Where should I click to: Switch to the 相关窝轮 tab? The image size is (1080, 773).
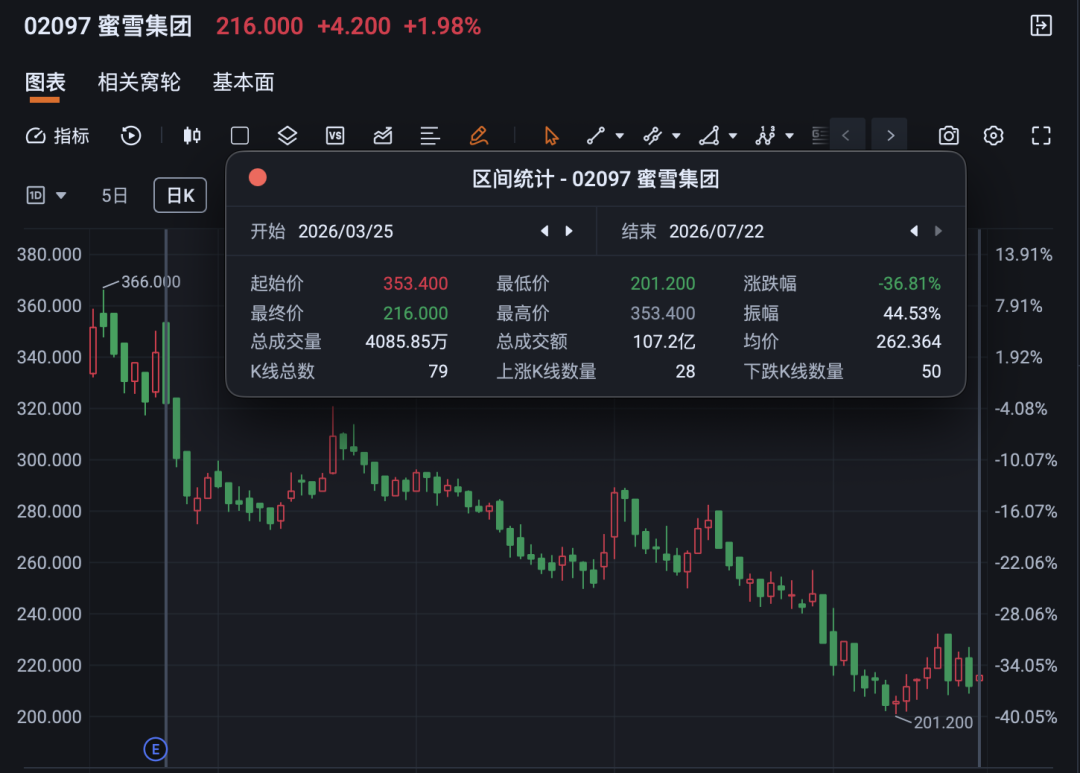pos(139,82)
